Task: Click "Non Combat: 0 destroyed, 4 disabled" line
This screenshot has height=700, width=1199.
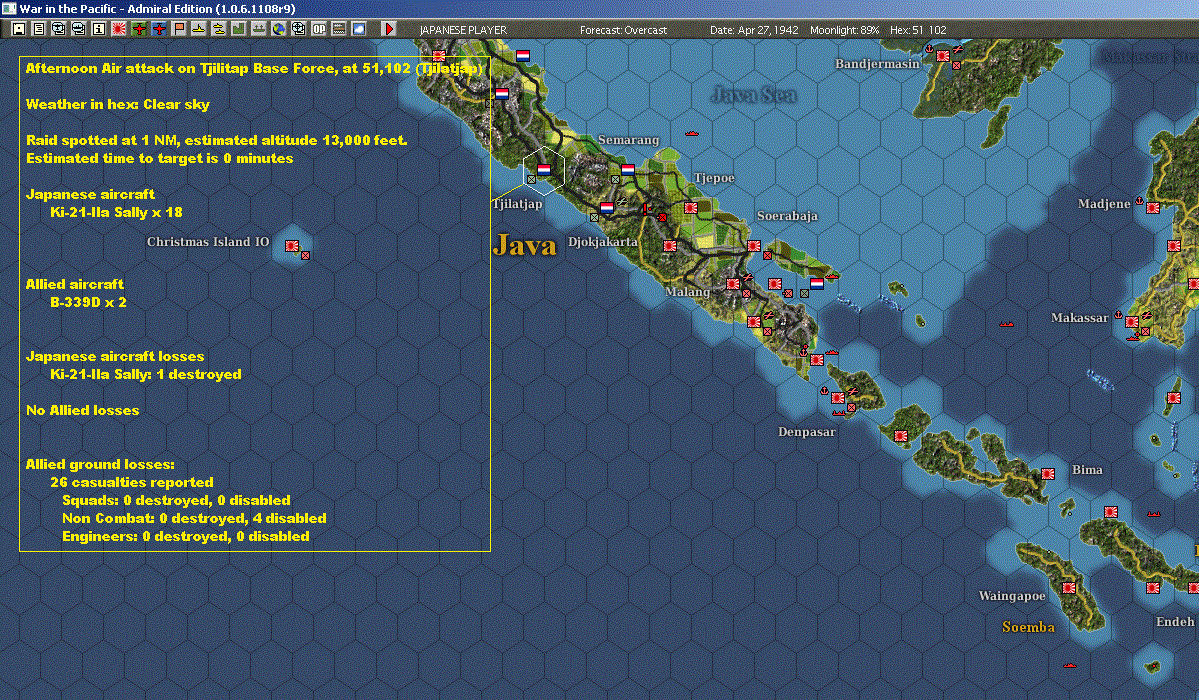Action: (194, 518)
